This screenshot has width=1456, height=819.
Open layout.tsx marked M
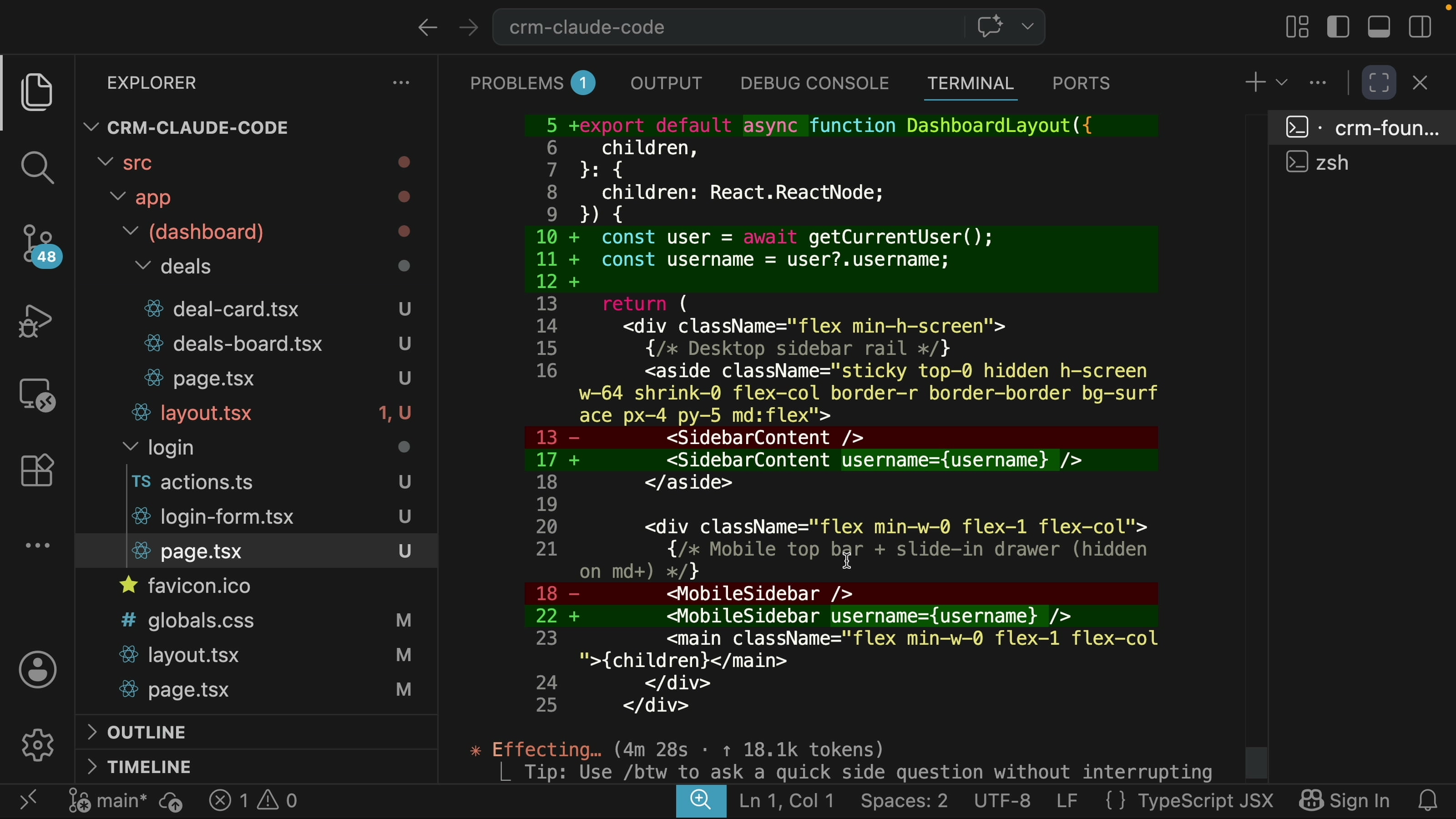257,655
